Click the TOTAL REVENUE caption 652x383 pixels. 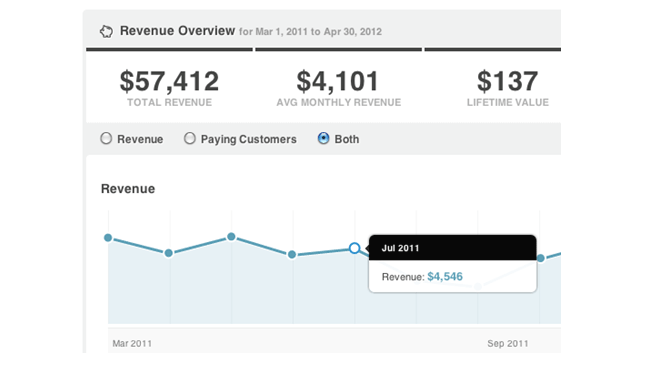[x=170, y=102]
